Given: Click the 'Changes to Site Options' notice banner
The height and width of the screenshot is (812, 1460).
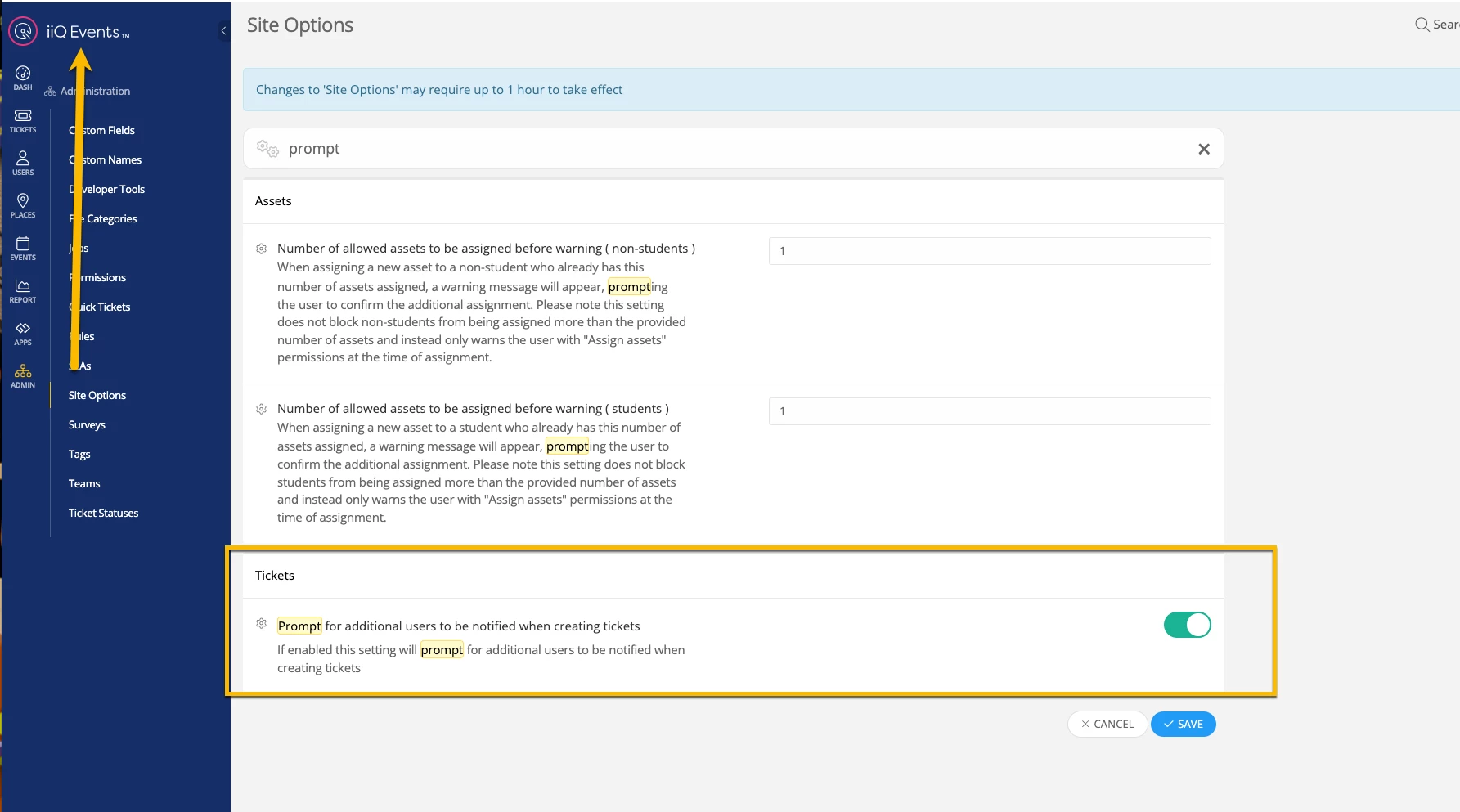Looking at the screenshot, I should click(x=851, y=89).
